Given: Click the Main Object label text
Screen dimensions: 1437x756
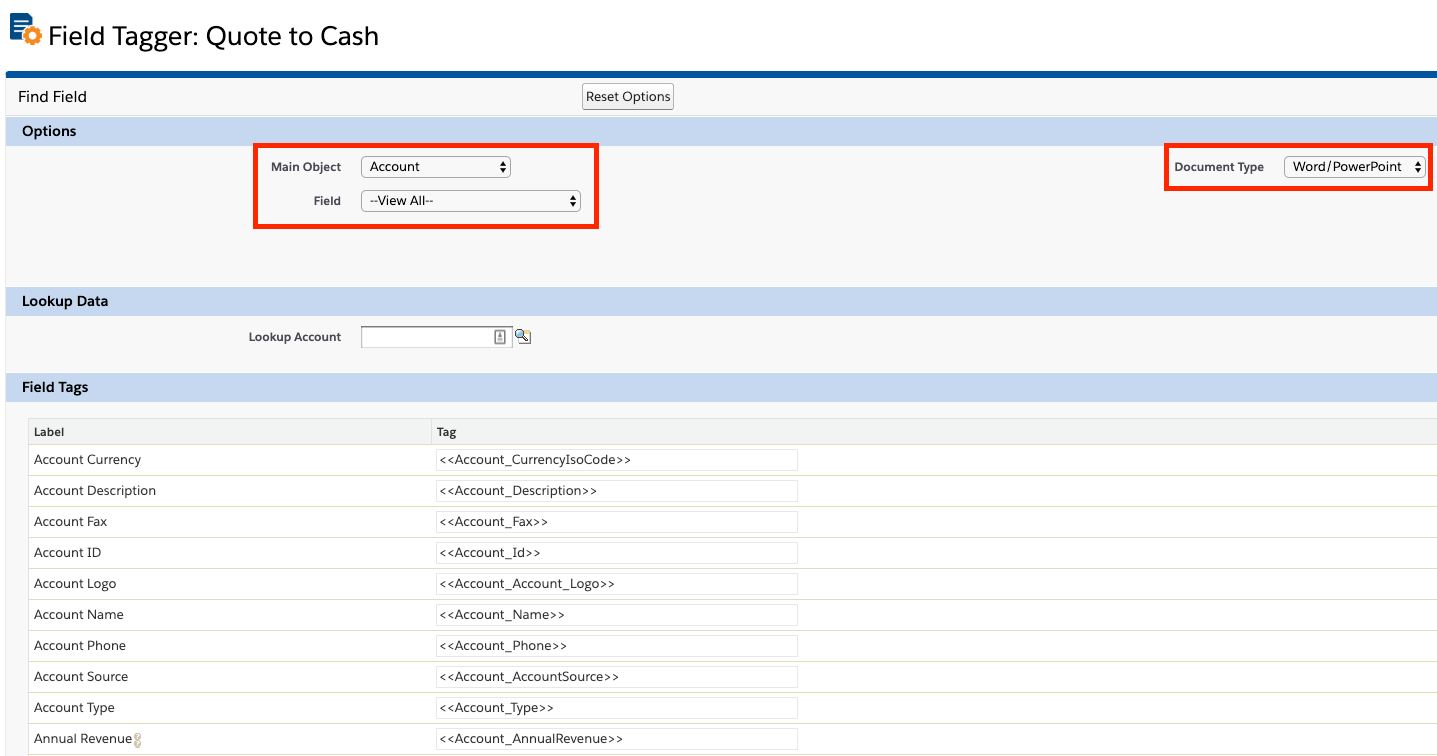Looking at the screenshot, I should 306,167.
